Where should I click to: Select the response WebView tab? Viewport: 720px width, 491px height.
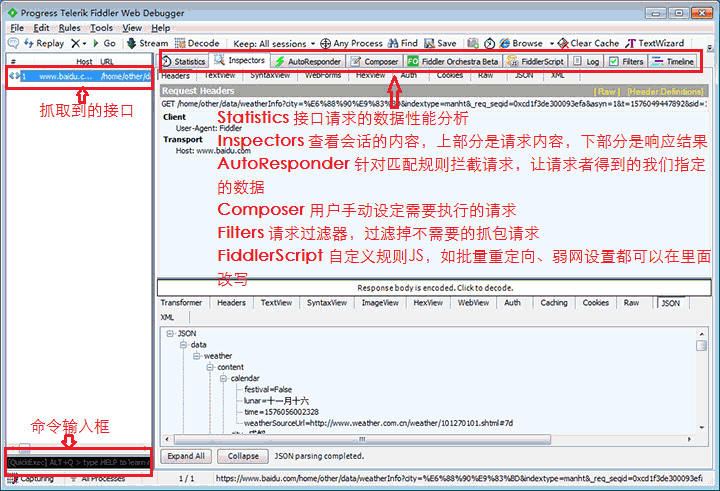coord(473,303)
